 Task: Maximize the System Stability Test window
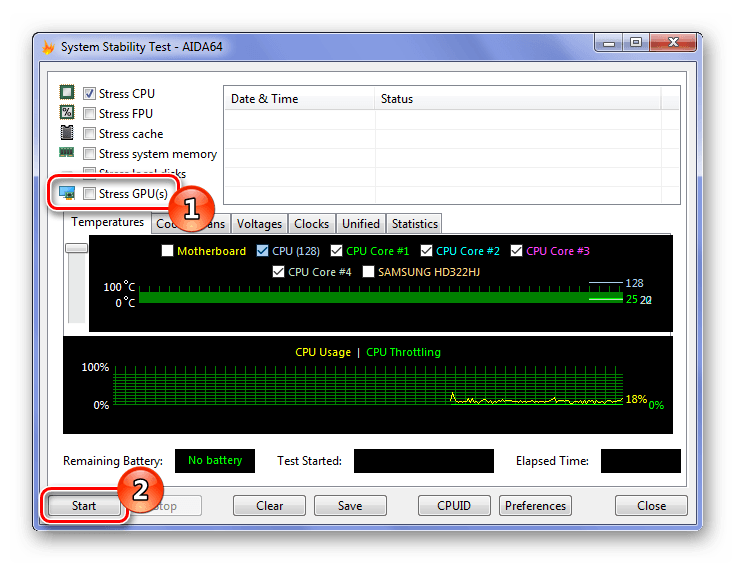coord(636,43)
